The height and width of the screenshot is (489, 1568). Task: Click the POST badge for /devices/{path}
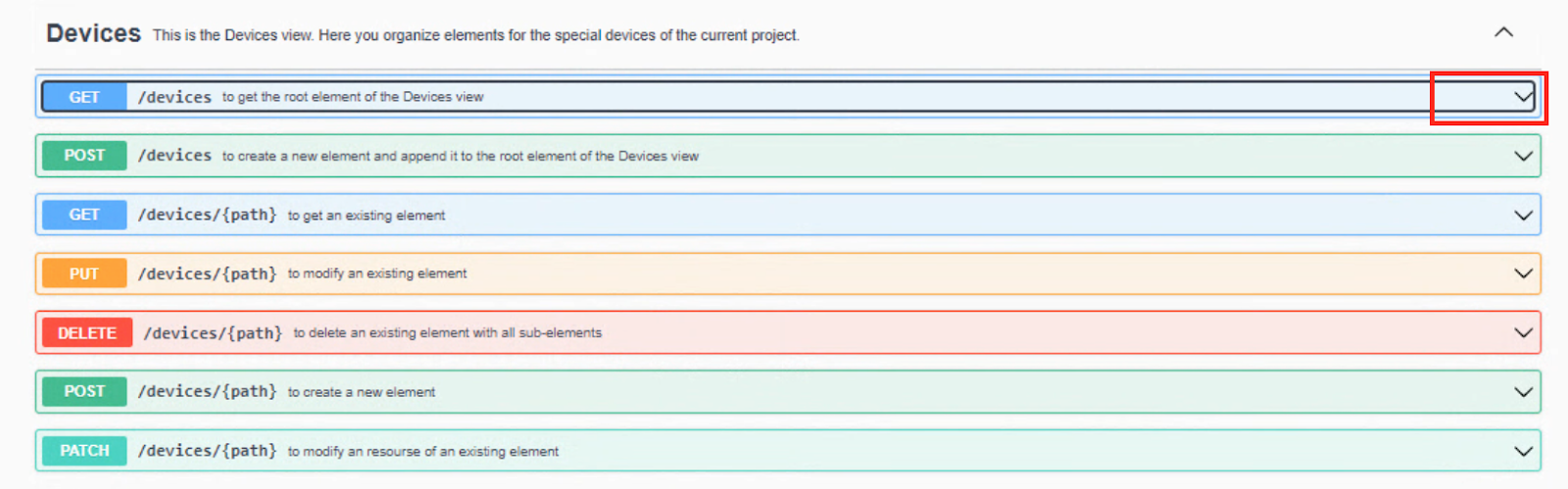click(84, 391)
